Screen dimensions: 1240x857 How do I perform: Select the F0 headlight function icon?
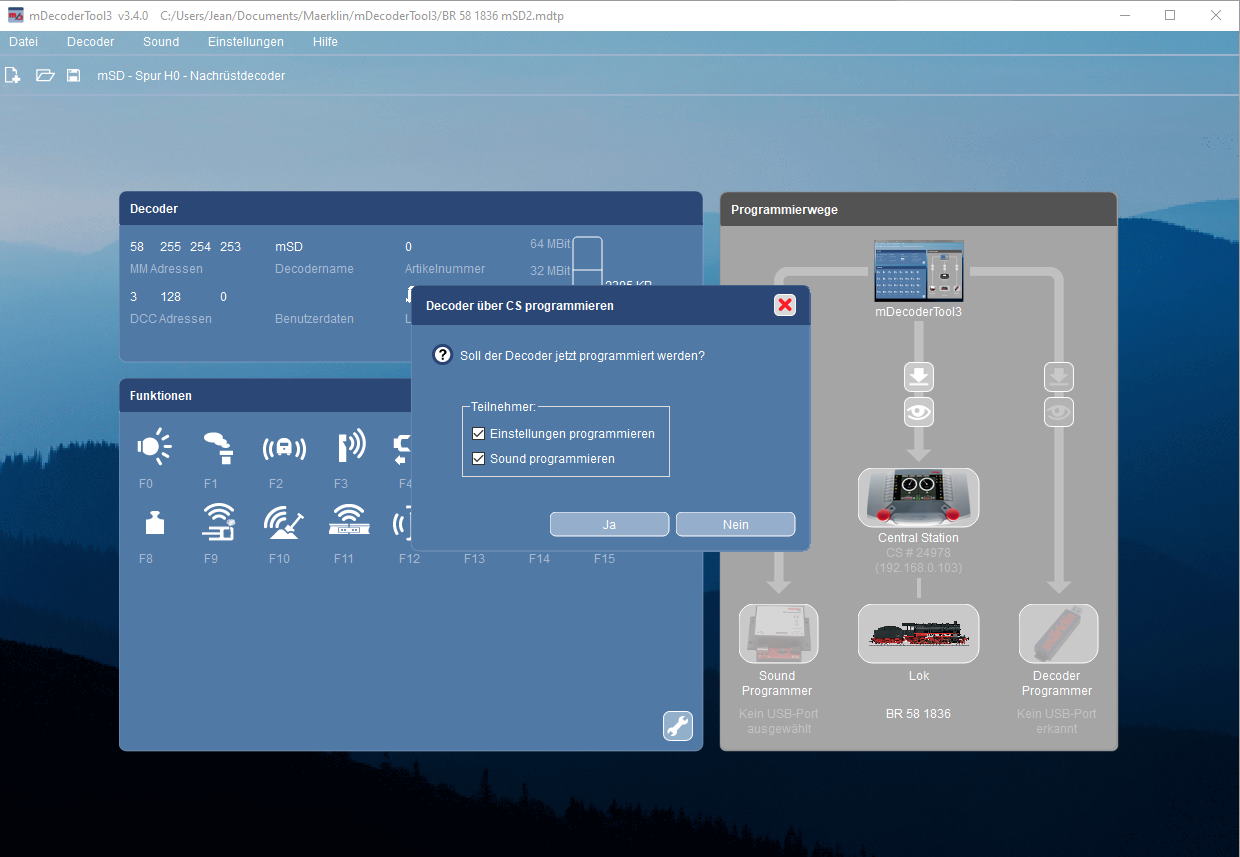[x=154, y=446]
